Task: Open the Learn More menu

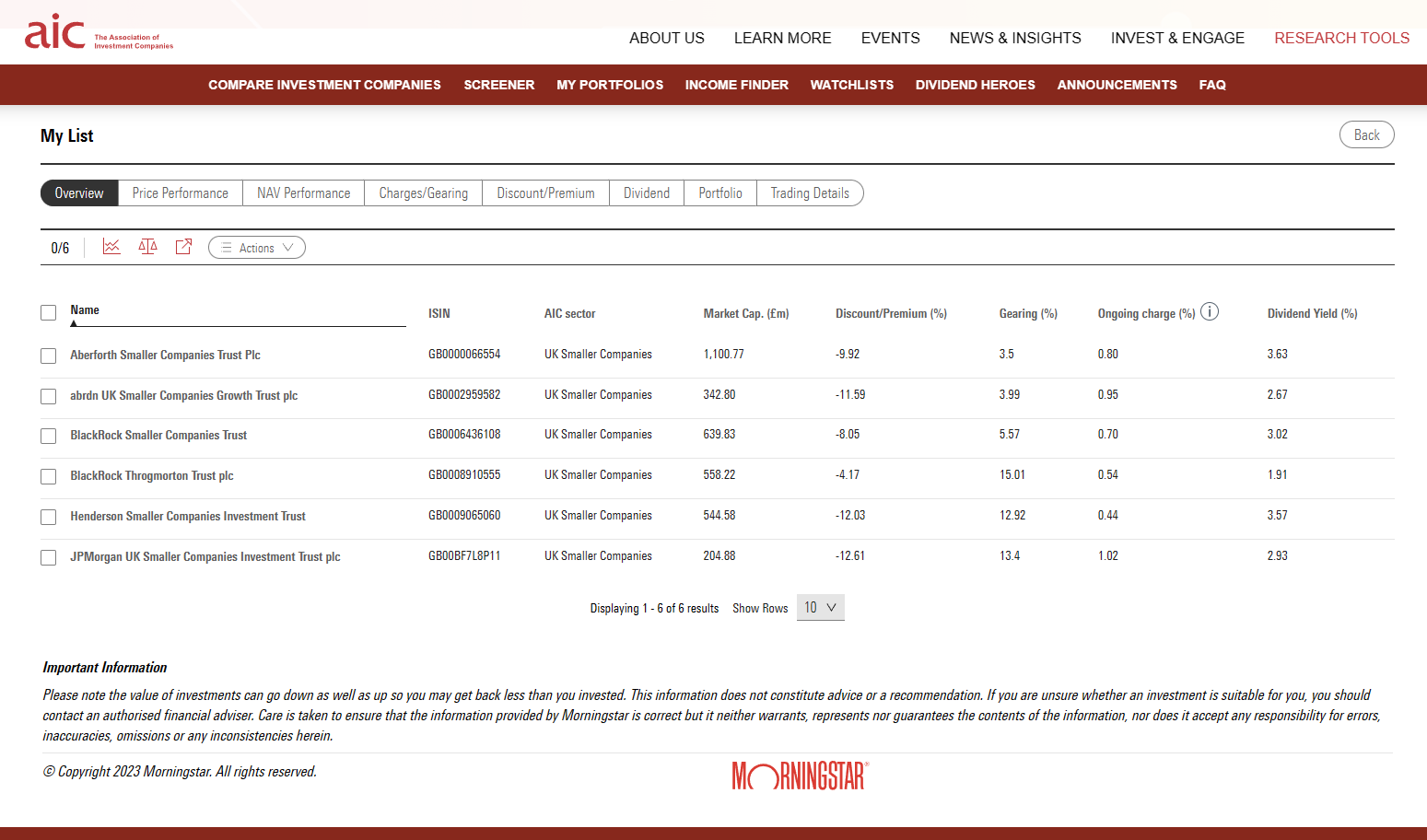Action: [782, 38]
